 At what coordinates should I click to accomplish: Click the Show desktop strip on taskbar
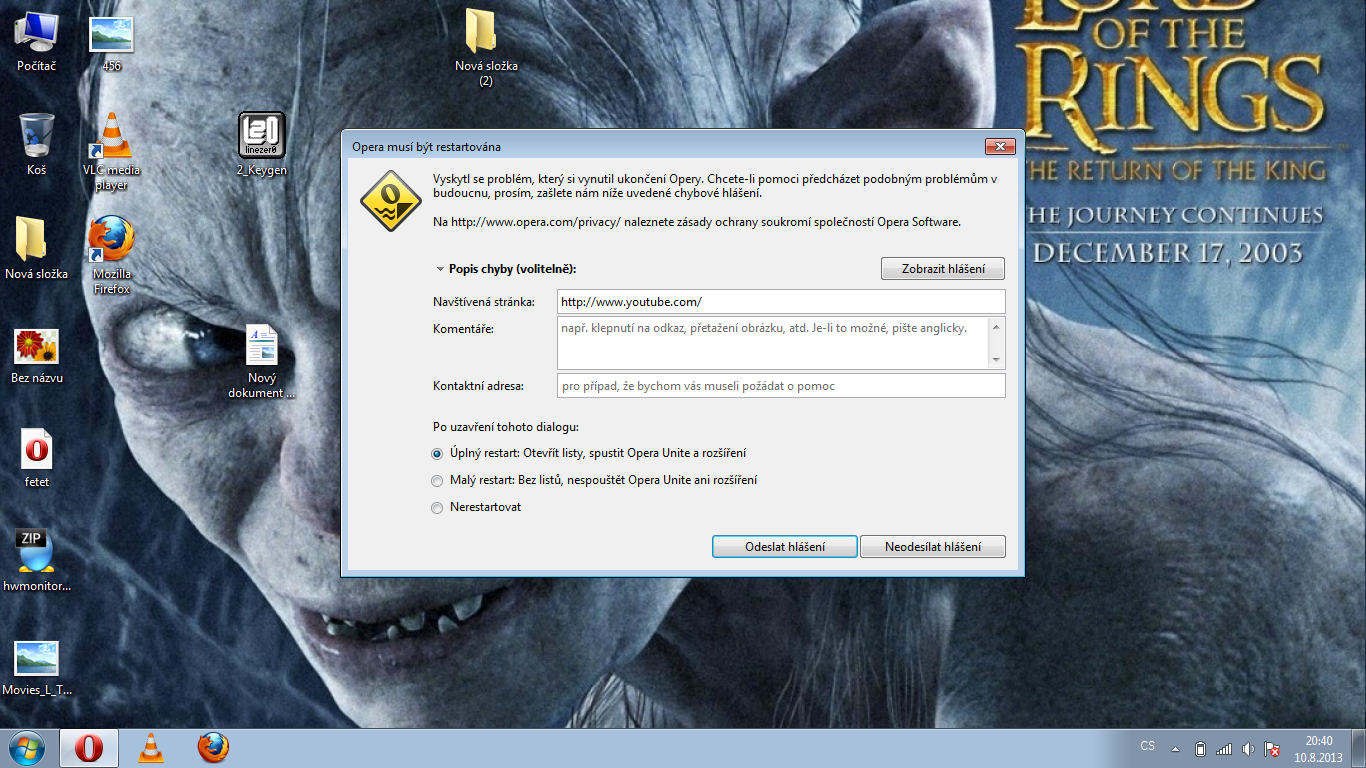point(1359,748)
